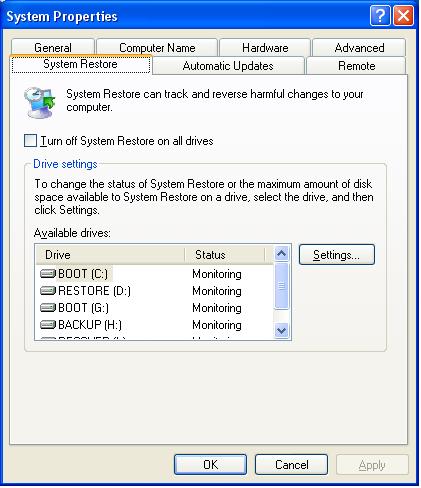This screenshot has height=488, width=421.
Task: Click the BOOT (C:) drive icon
Action: click(48, 274)
